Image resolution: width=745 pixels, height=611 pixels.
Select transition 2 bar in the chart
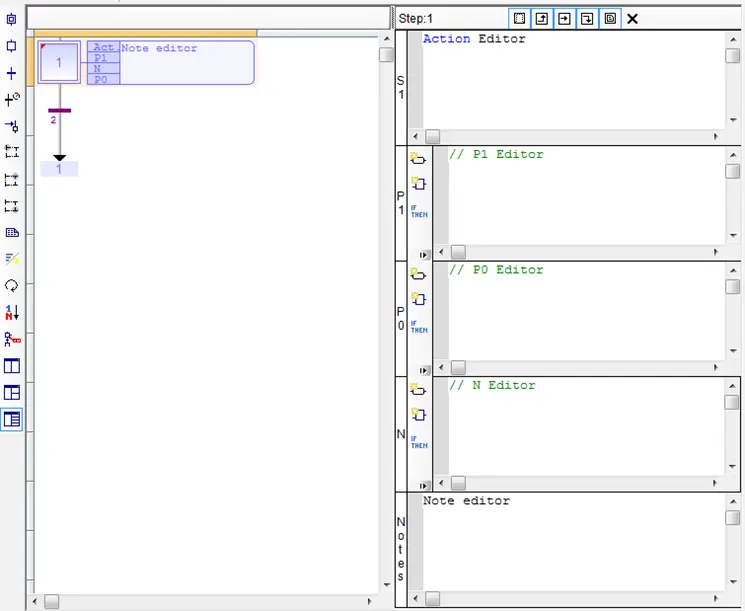(59, 111)
